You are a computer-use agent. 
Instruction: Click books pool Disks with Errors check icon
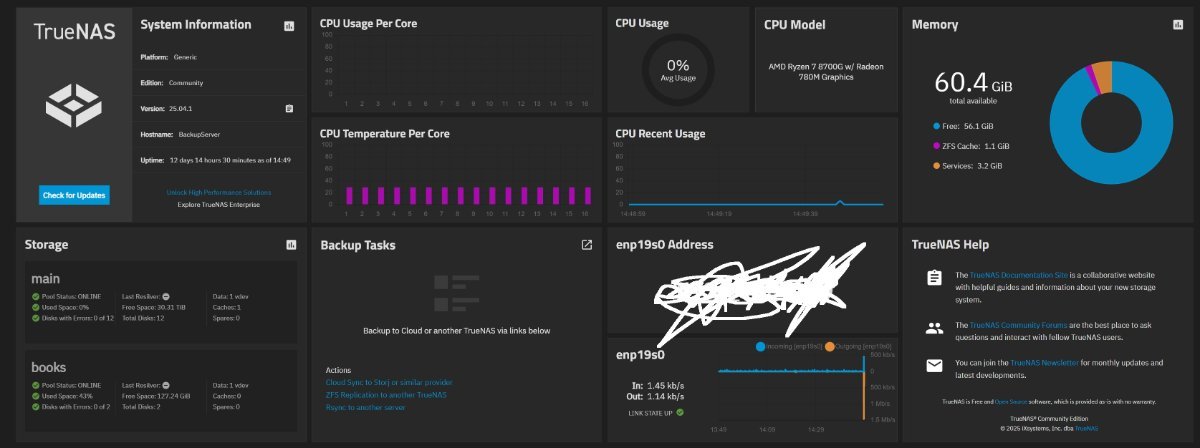coord(35,405)
